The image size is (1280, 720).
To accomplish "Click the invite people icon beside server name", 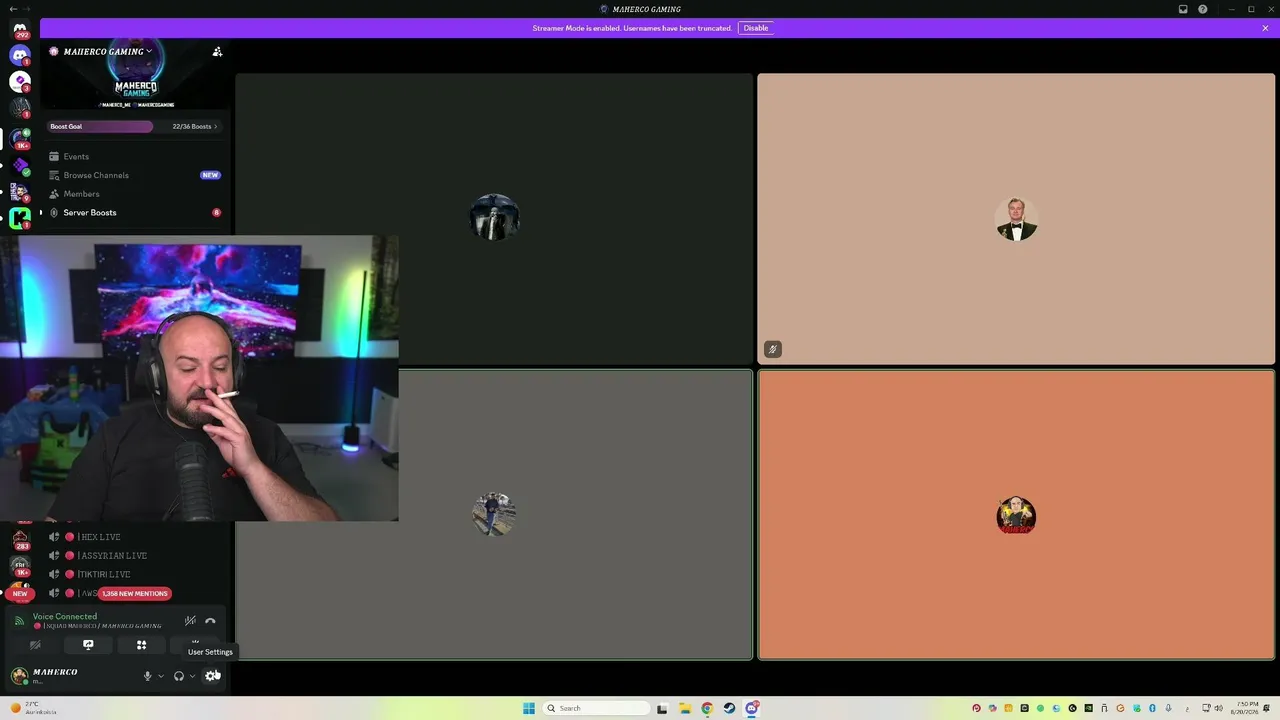I will point(217,52).
